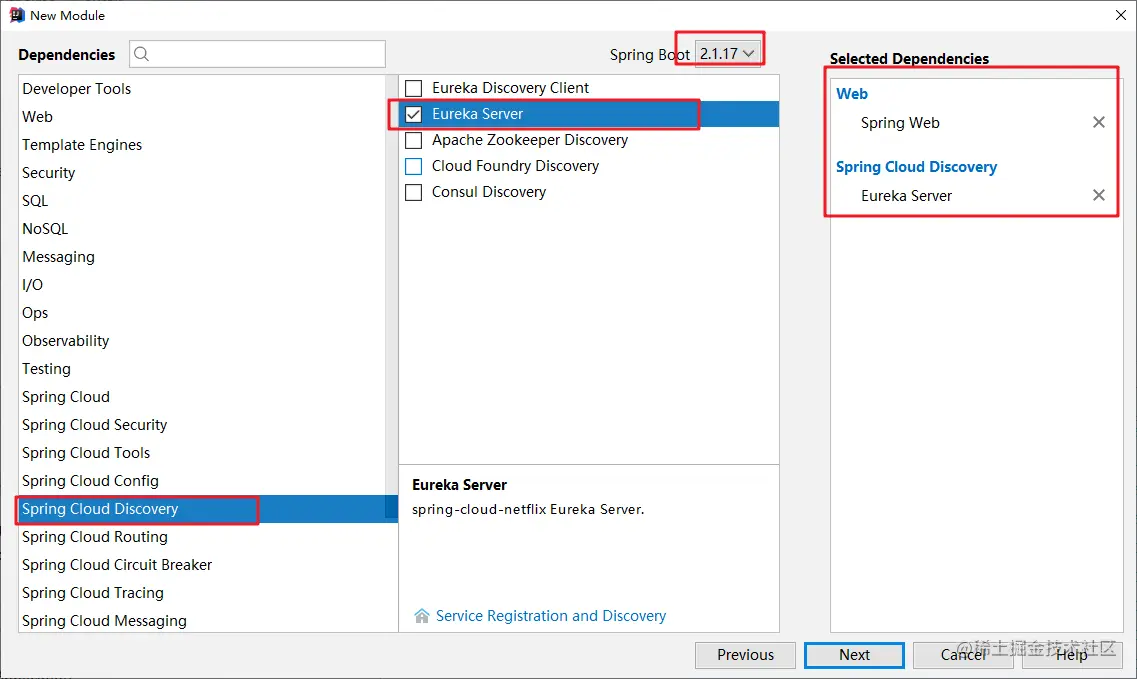
Task: Check the Eureka Discovery Client checkbox
Action: 413,89
